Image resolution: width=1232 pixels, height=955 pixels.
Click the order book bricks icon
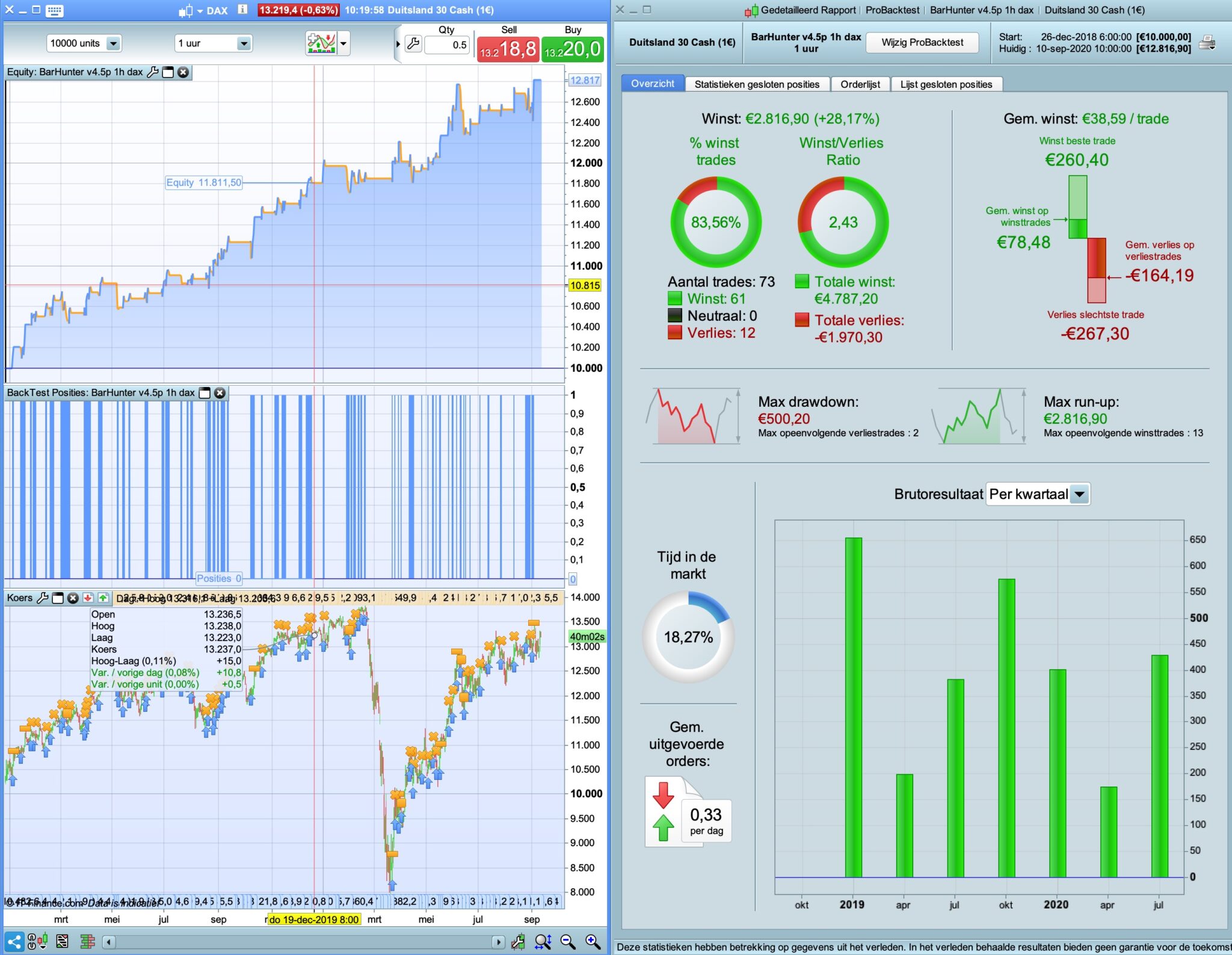pos(88,941)
